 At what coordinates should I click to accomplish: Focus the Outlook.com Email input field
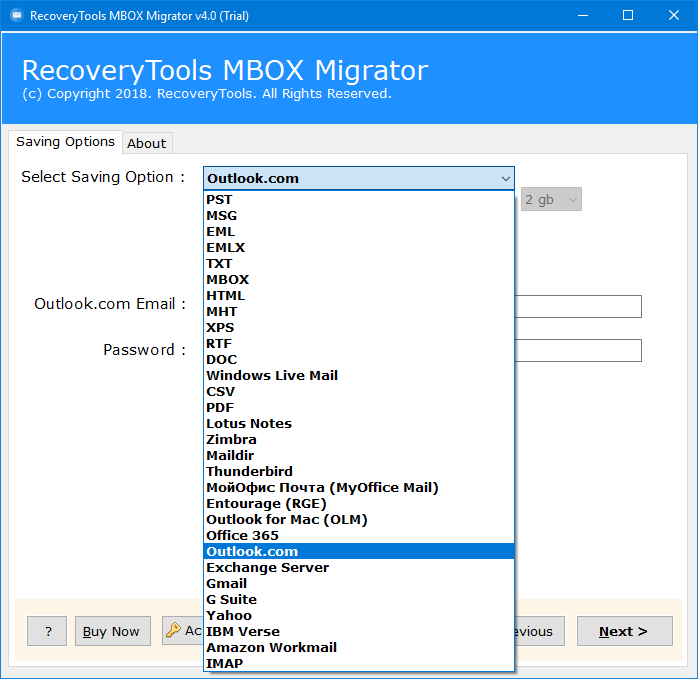point(578,306)
